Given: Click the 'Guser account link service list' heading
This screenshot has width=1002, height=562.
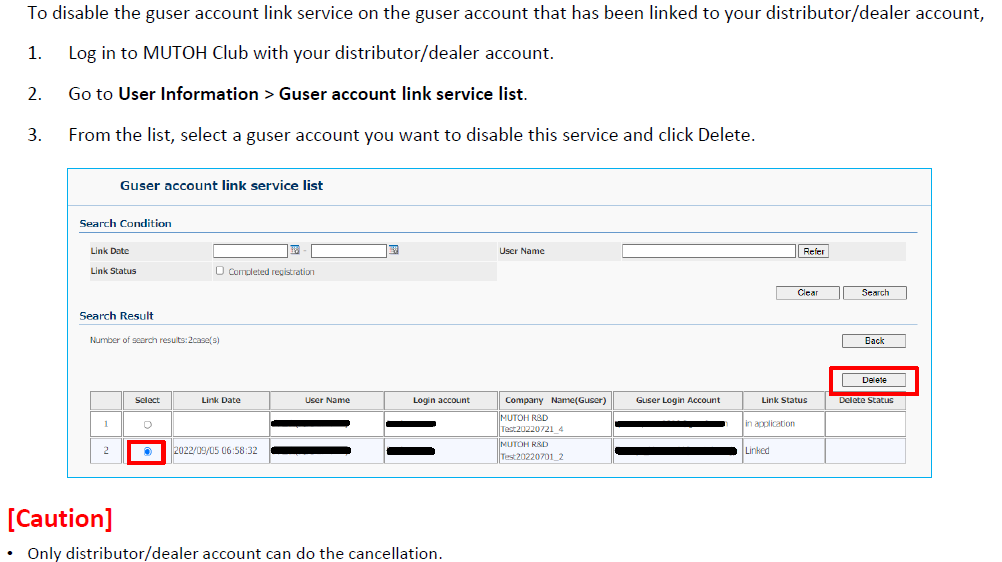Looking at the screenshot, I should pyautogui.click(x=221, y=185).
